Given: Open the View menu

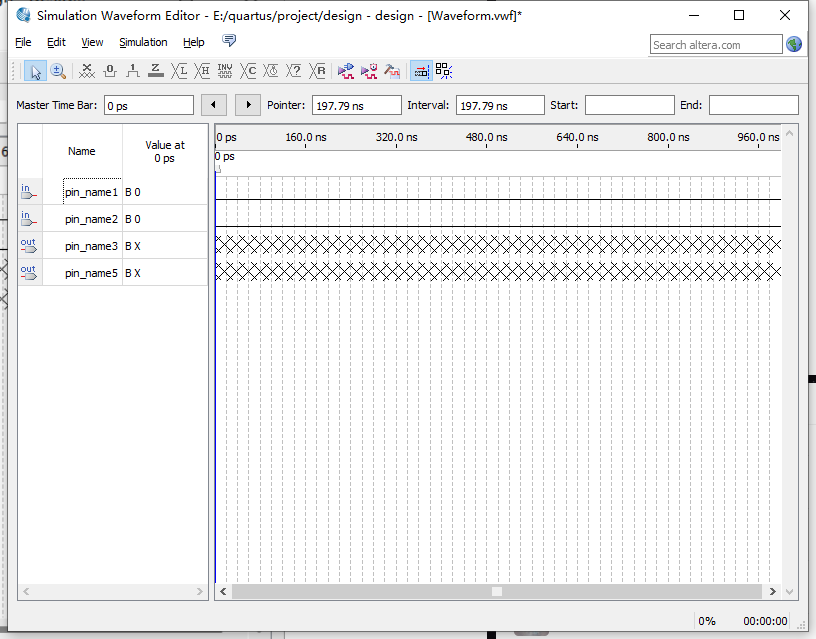Looking at the screenshot, I should pos(92,42).
